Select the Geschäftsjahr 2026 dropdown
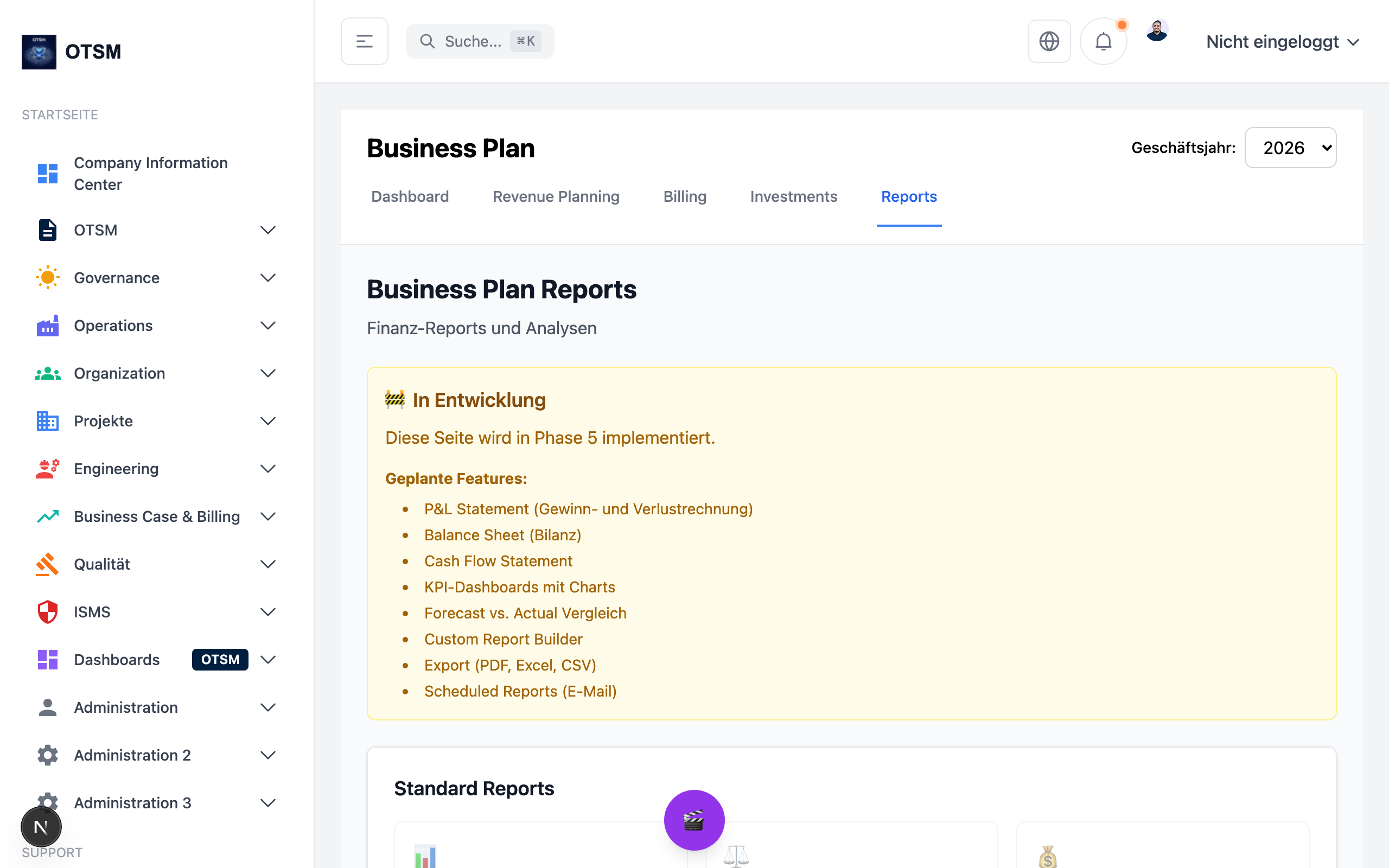The height and width of the screenshot is (868, 1389). 1290,148
